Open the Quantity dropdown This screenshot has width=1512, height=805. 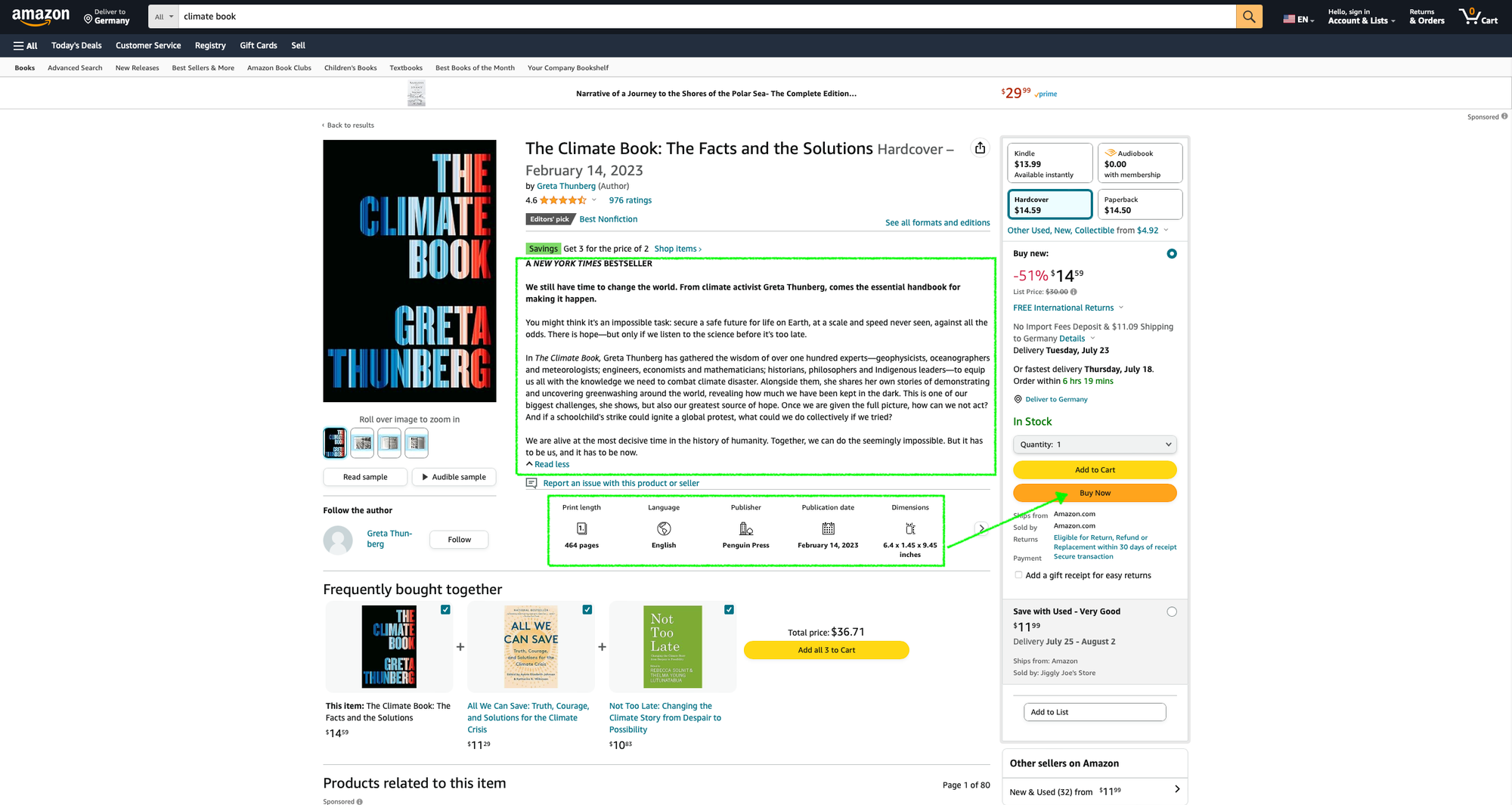tap(1095, 444)
